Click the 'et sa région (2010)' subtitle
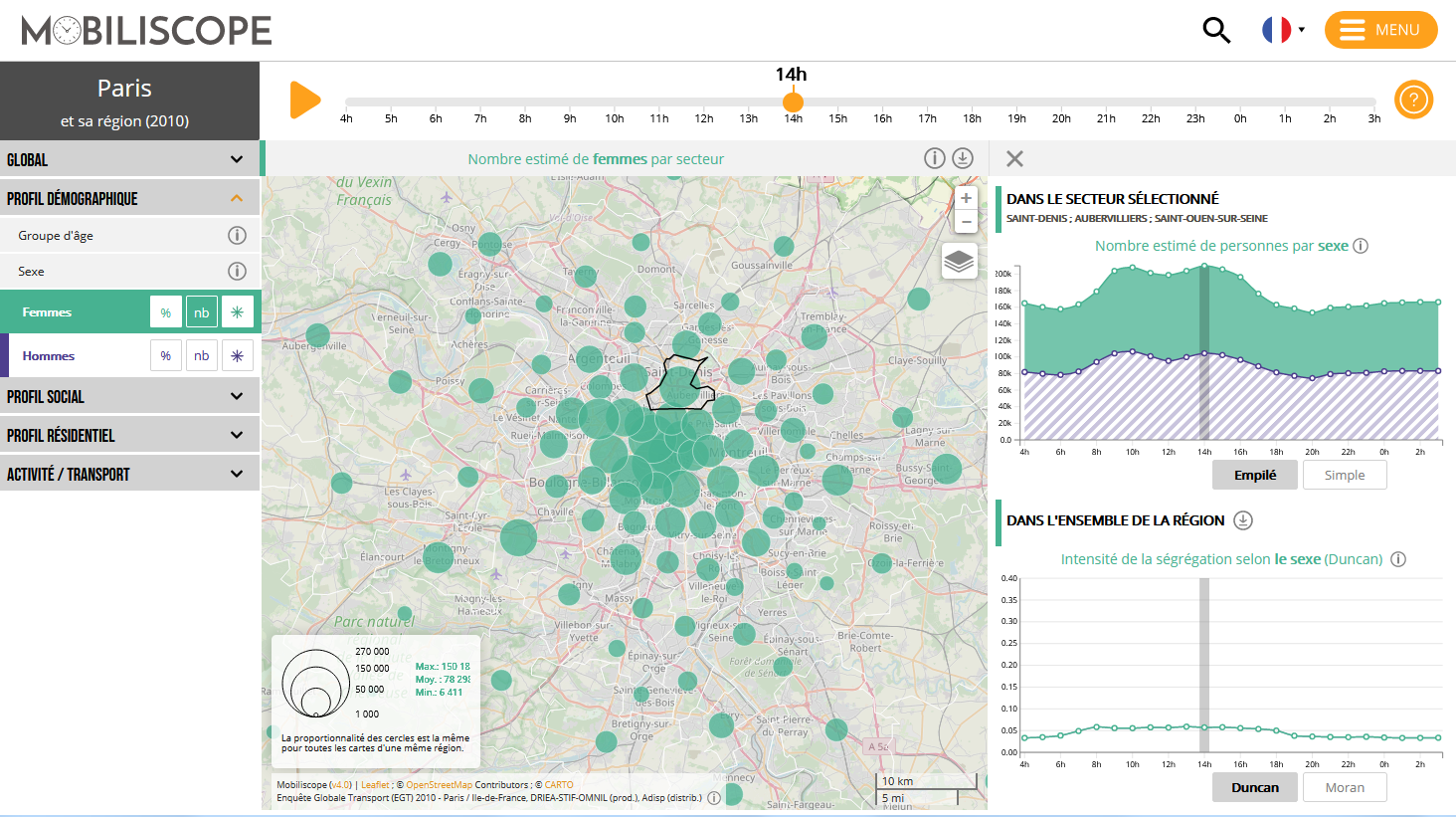 click(x=124, y=121)
